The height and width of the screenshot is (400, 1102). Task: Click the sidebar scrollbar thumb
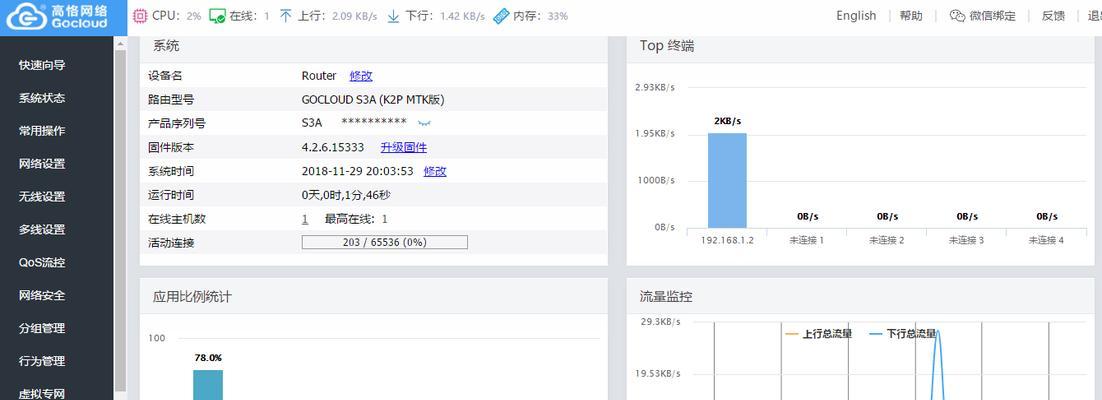(x=120, y=220)
